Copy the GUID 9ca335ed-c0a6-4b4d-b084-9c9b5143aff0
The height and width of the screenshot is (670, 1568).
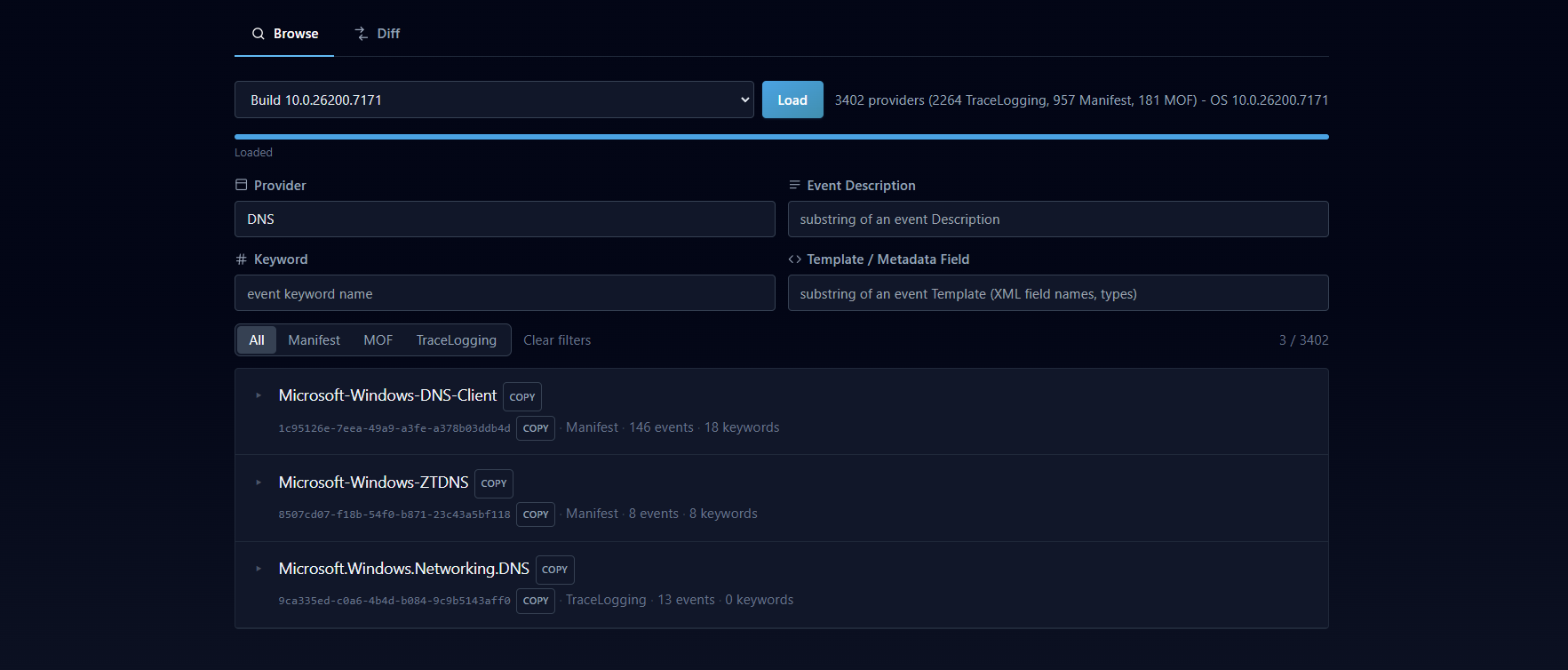(536, 601)
